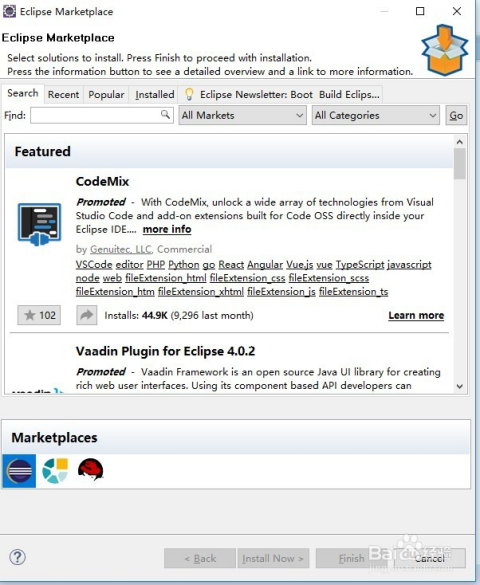Maximize the Eclipse Marketplace window

pyautogui.click(x=420, y=11)
